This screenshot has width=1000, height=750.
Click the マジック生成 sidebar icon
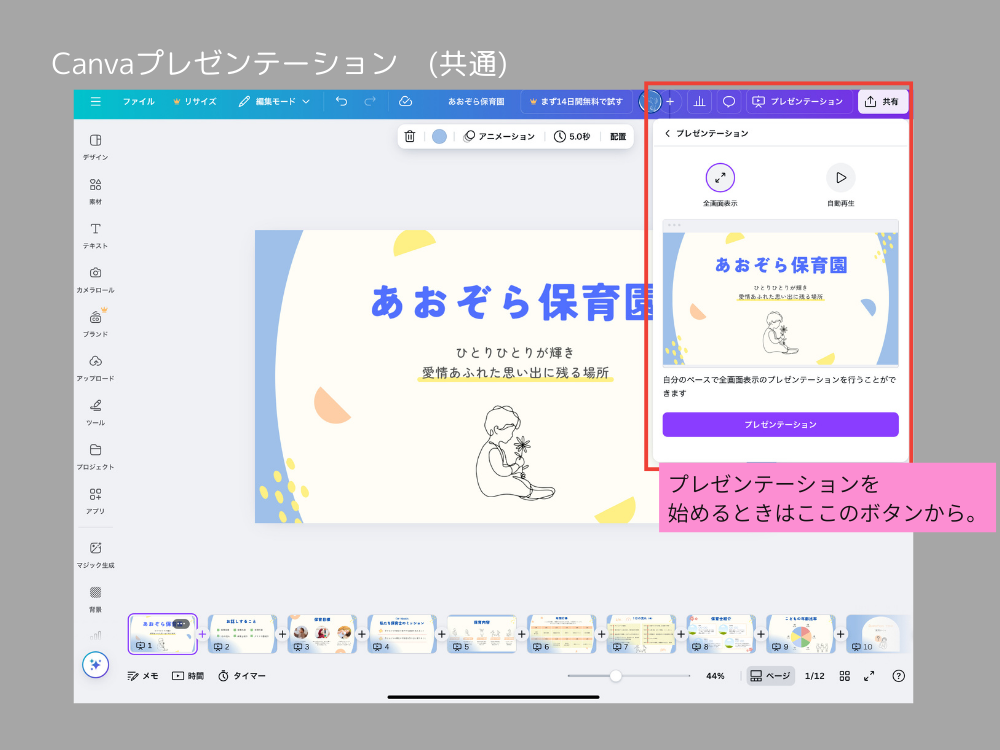(95, 553)
